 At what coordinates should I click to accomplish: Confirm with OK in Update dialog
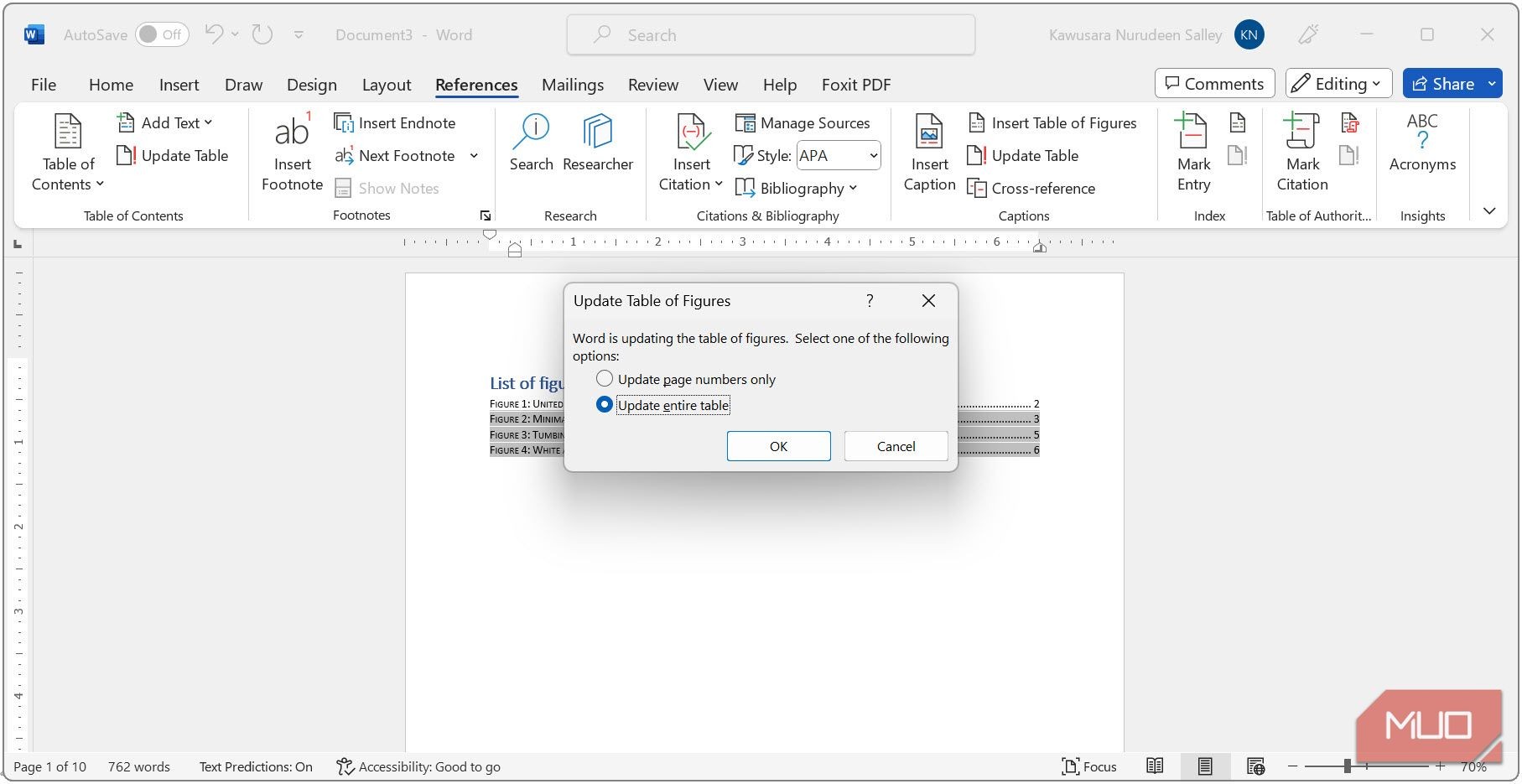point(778,446)
